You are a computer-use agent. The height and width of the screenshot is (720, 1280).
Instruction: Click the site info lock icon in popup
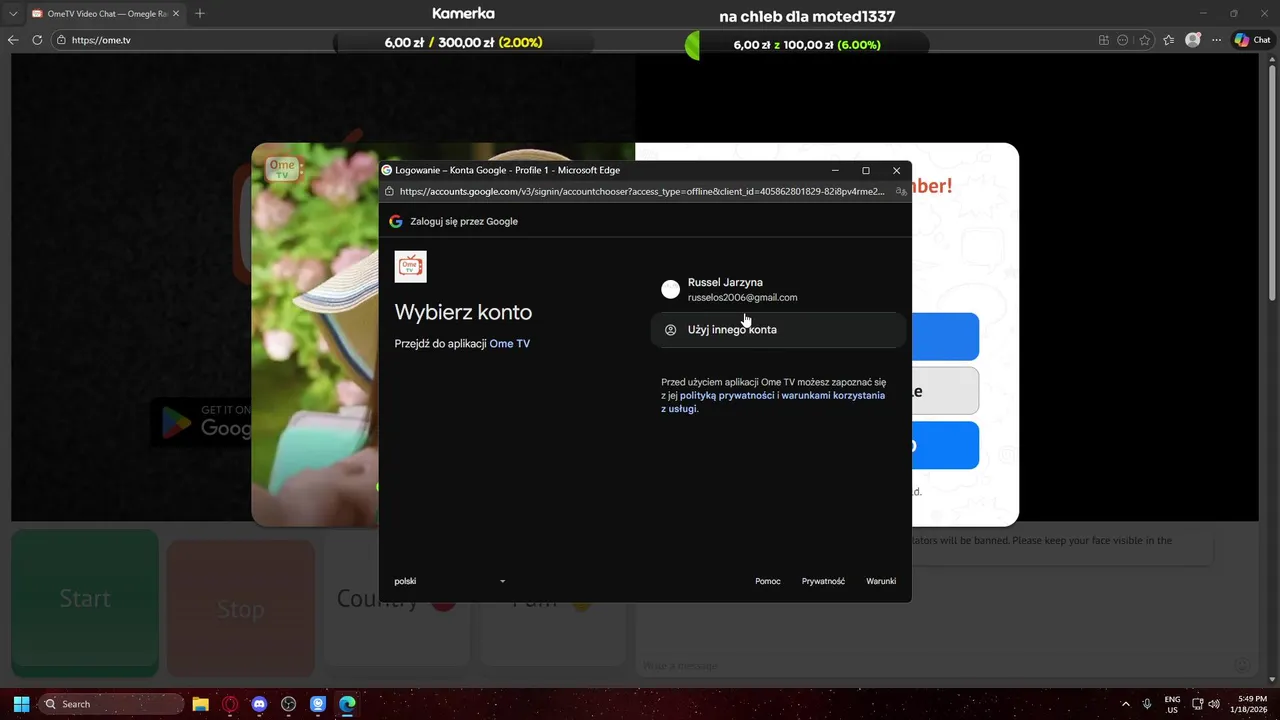click(389, 191)
